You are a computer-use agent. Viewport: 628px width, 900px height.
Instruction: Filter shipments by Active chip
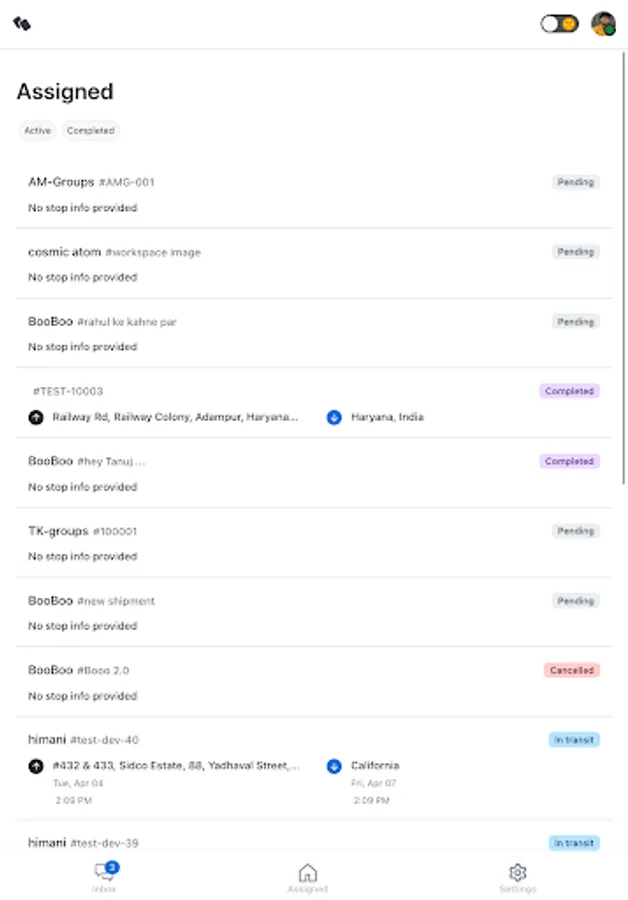pos(37,130)
